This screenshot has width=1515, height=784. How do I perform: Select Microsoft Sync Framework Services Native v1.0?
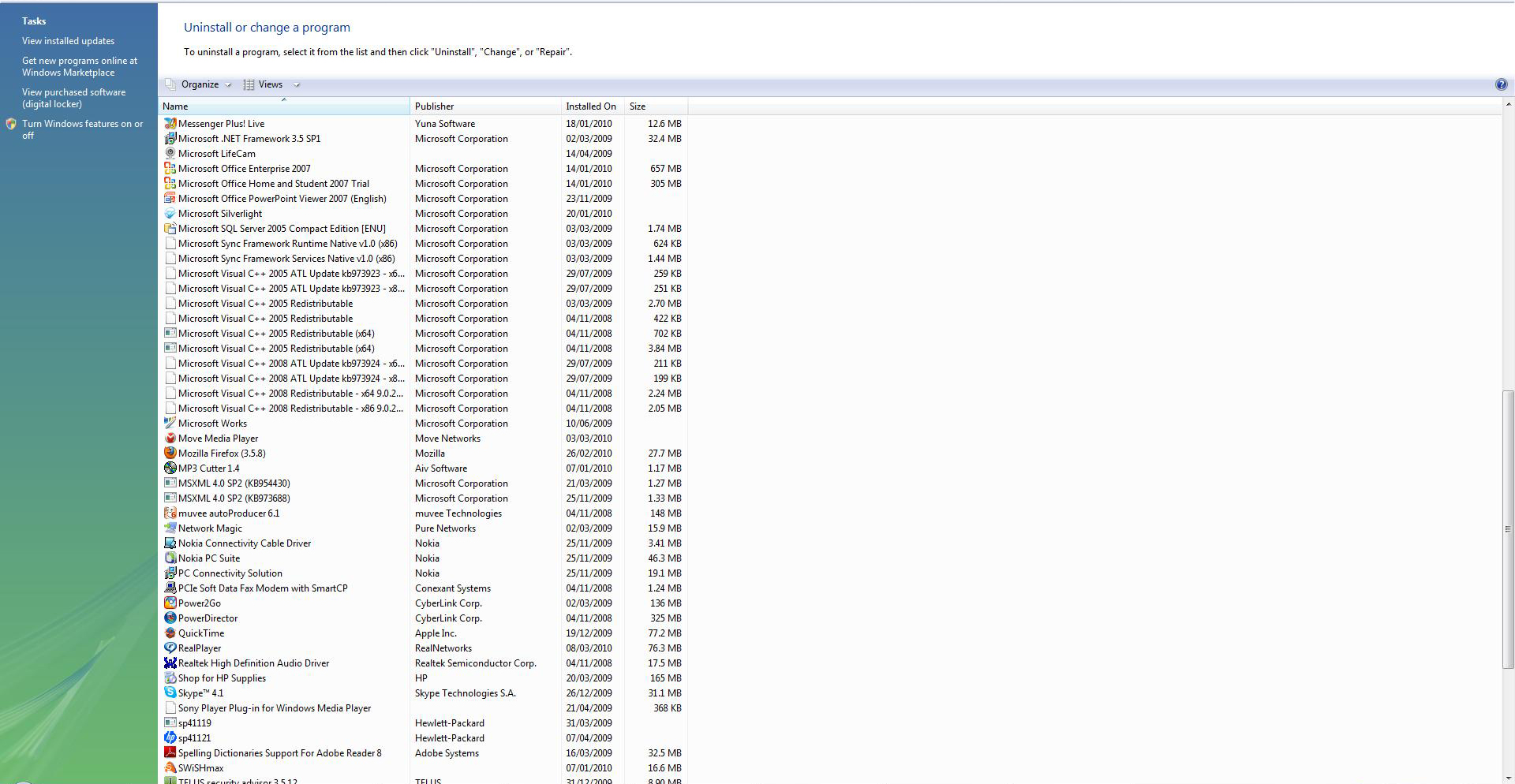[x=286, y=258]
